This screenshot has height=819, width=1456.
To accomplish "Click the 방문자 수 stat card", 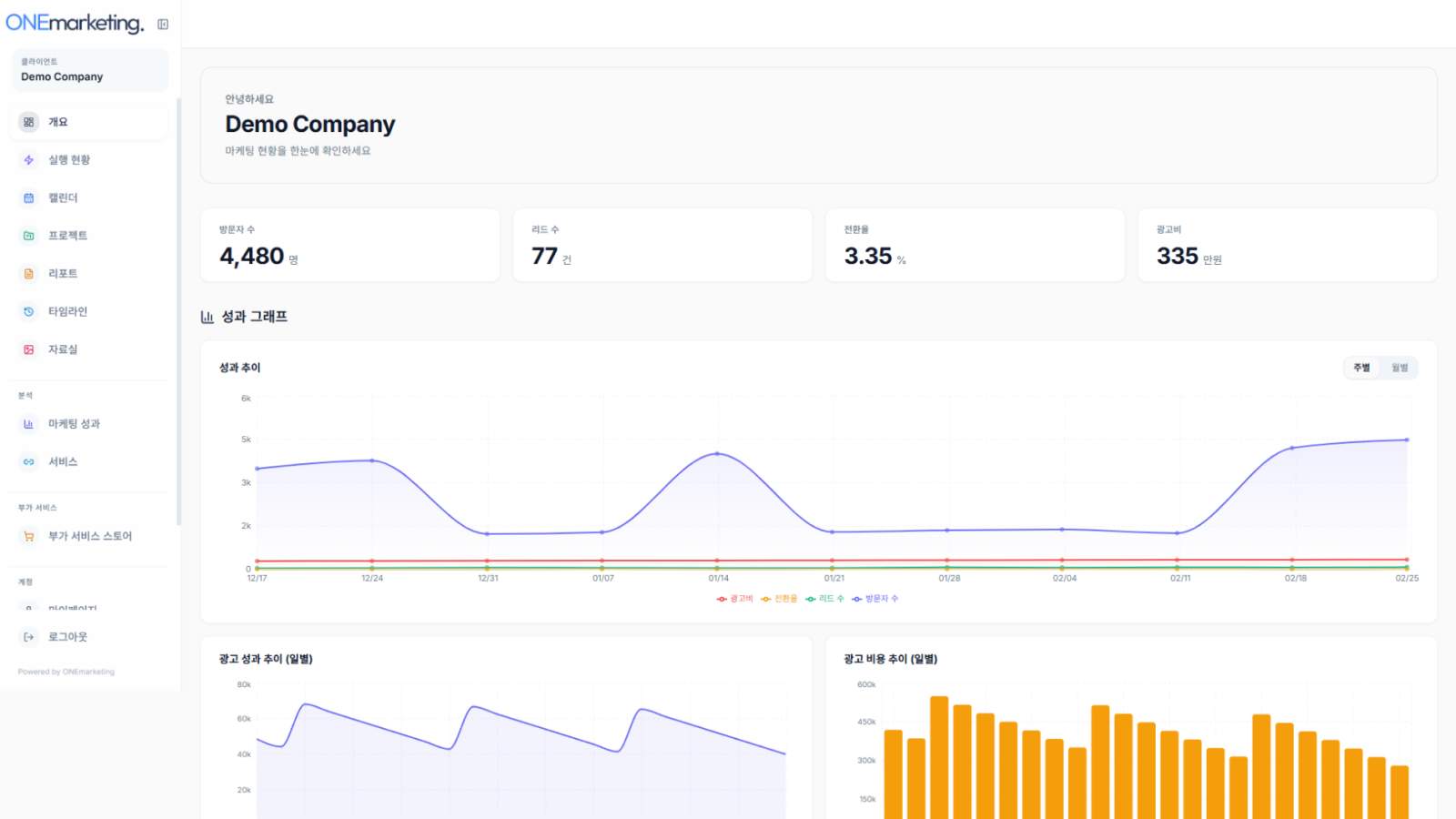I will pos(349,246).
